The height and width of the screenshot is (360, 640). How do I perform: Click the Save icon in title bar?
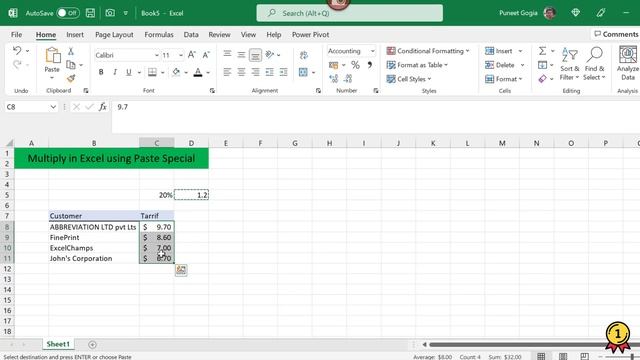[x=90, y=13]
